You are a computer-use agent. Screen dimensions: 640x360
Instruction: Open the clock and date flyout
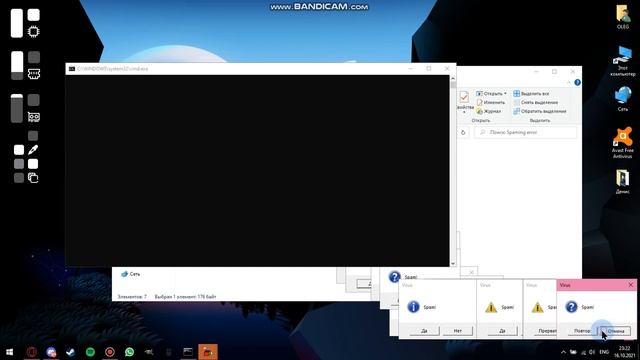coord(624,352)
